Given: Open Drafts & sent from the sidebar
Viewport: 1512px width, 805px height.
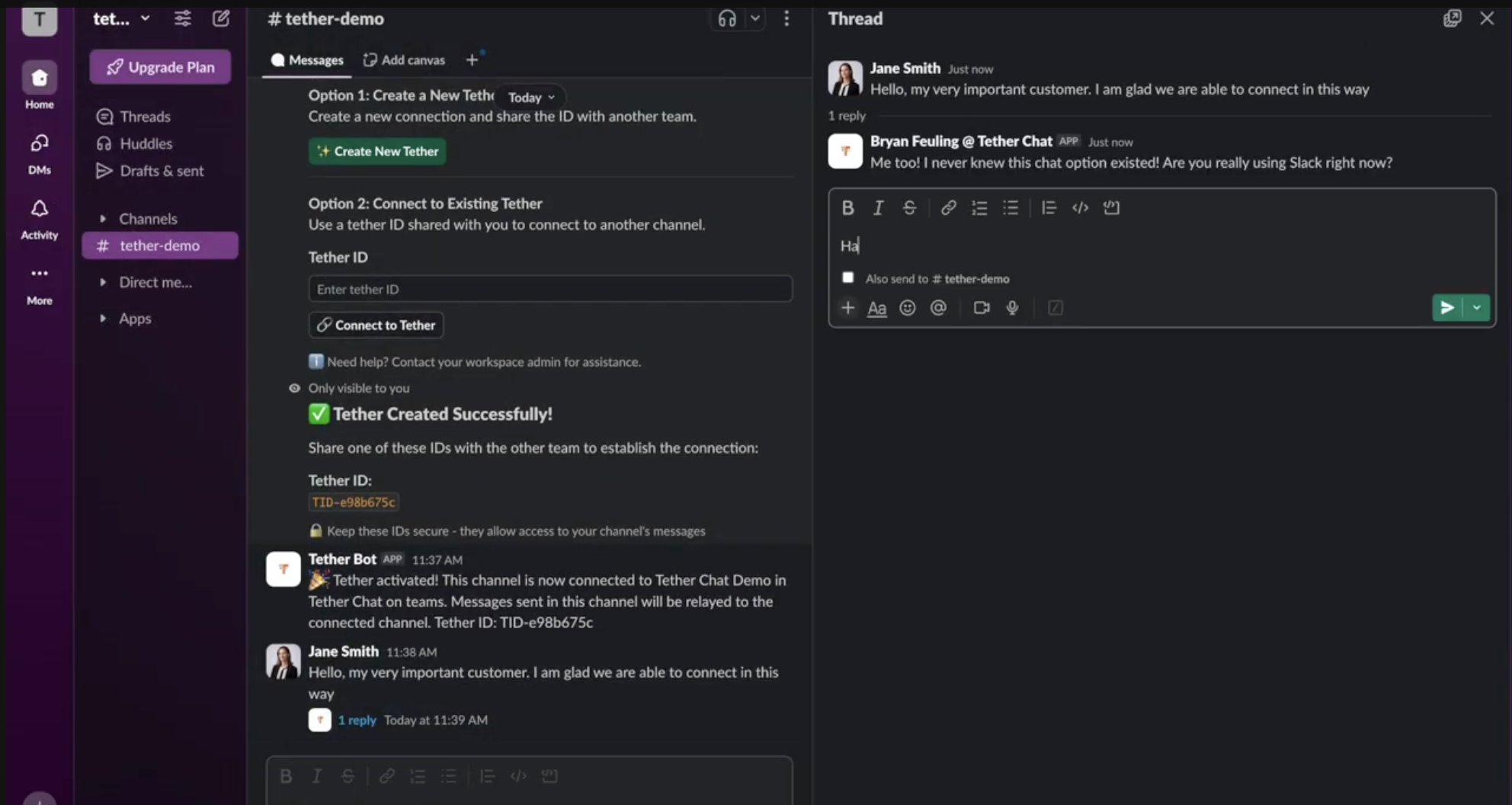Looking at the screenshot, I should (x=161, y=171).
